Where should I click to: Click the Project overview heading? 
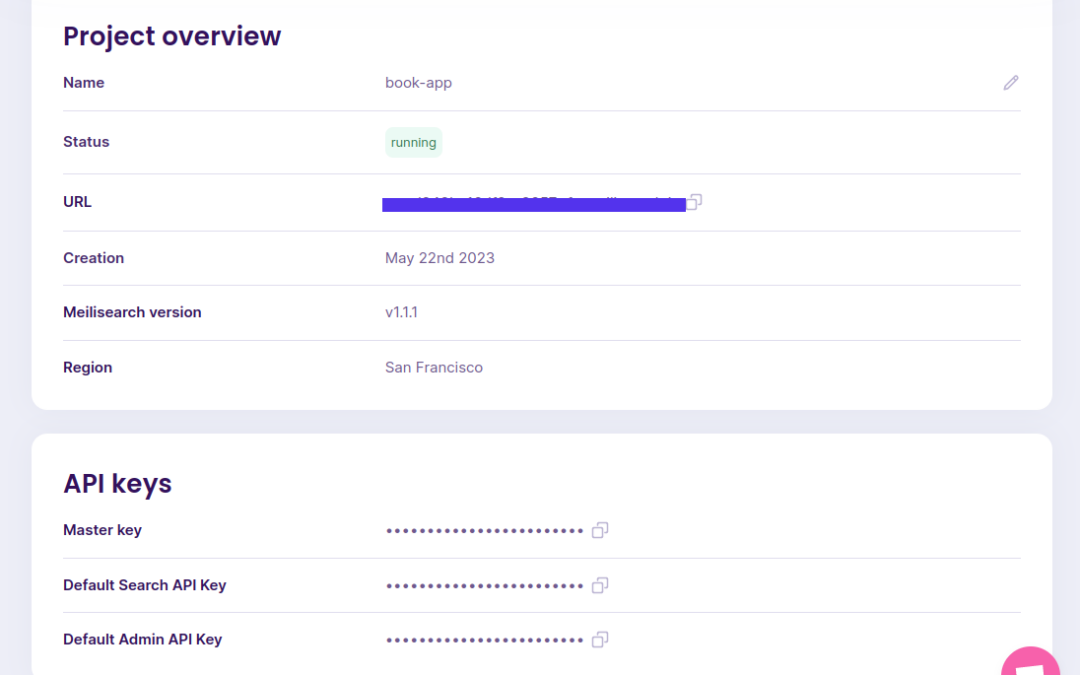[172, 36]
